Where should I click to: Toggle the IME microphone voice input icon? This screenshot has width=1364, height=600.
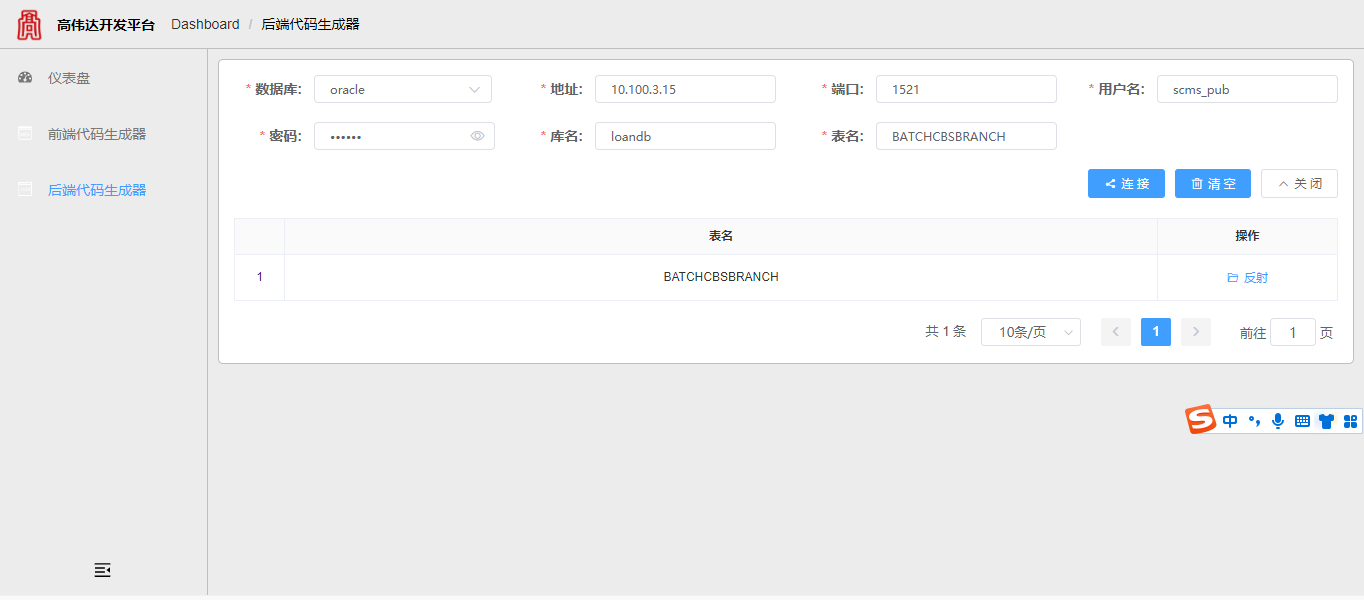1277,421
